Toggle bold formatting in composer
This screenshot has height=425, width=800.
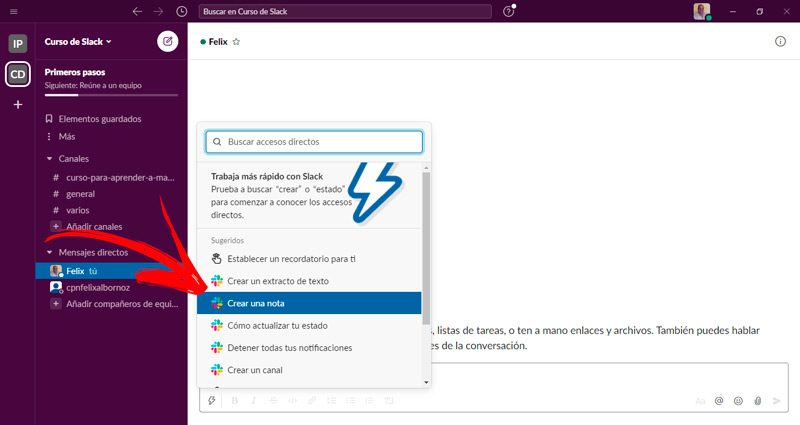coord(235,401)
